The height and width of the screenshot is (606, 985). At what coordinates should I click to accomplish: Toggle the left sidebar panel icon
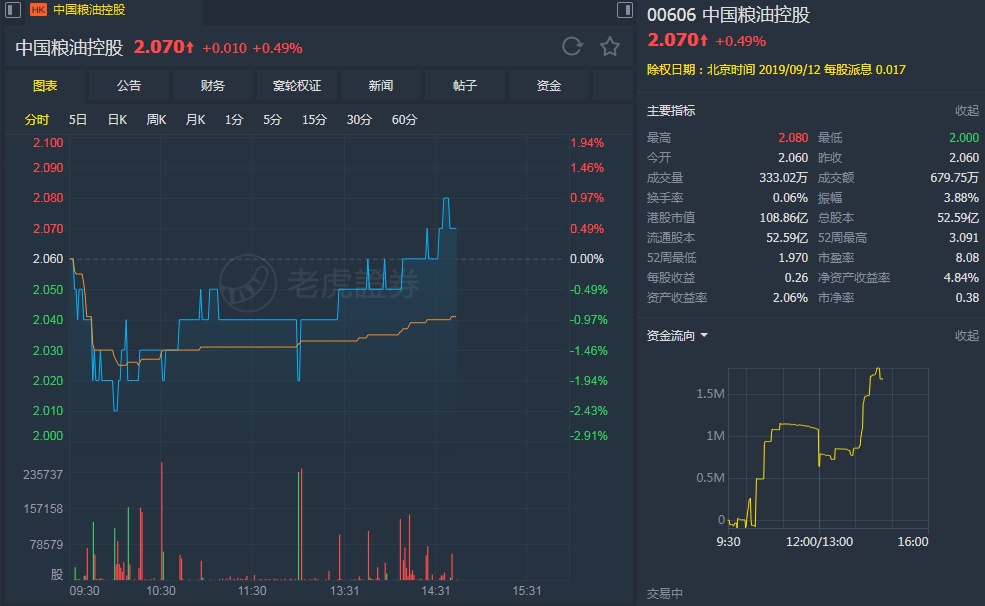point(13,9)
